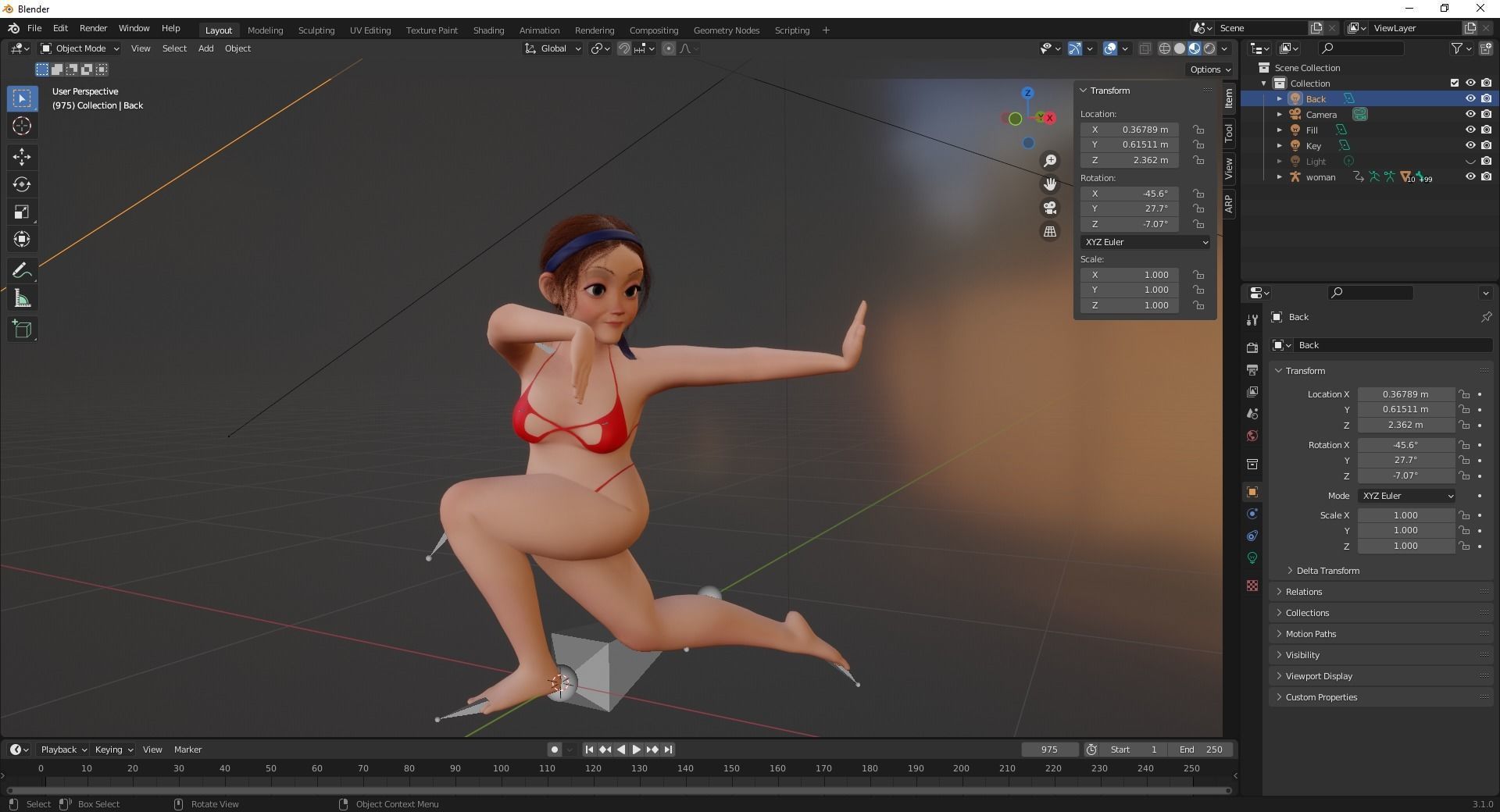The width and height of the screenshot is (1500, 812).
Task: Adjust the Scale X field in properties
Action: point(1405,515)
